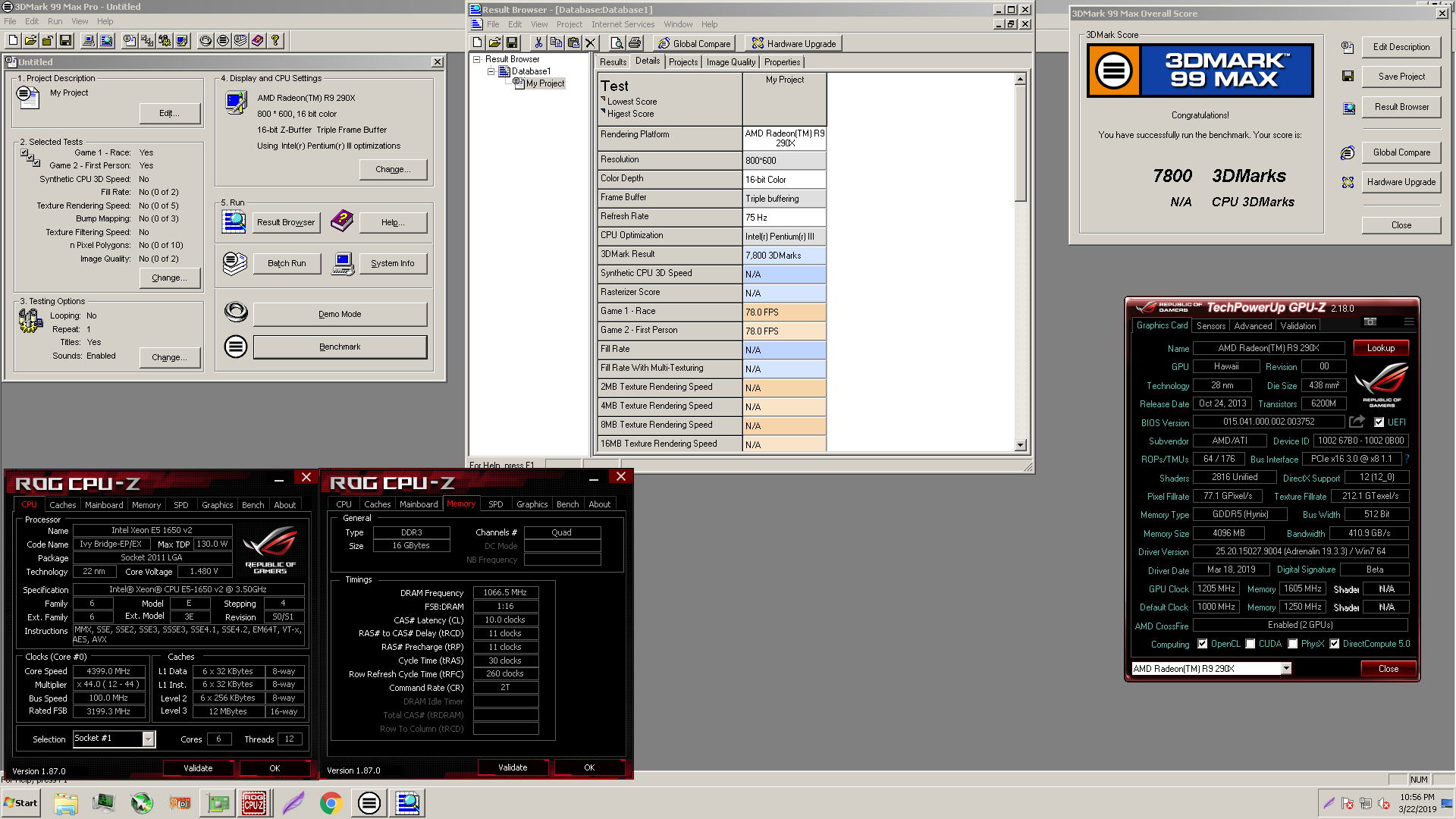Collapse Database1 tree node
The image size is (1456, 819).
tap(491, 71)
